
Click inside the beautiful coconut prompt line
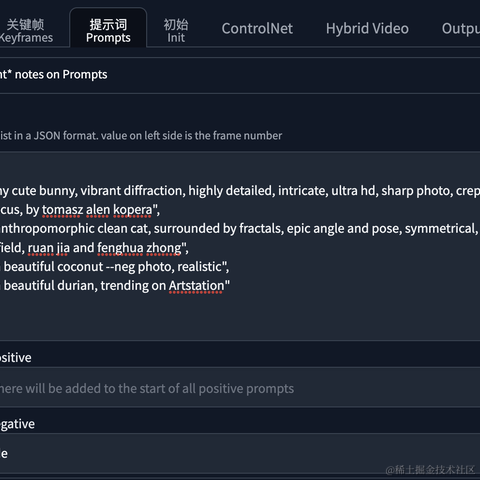coord(115,267)
